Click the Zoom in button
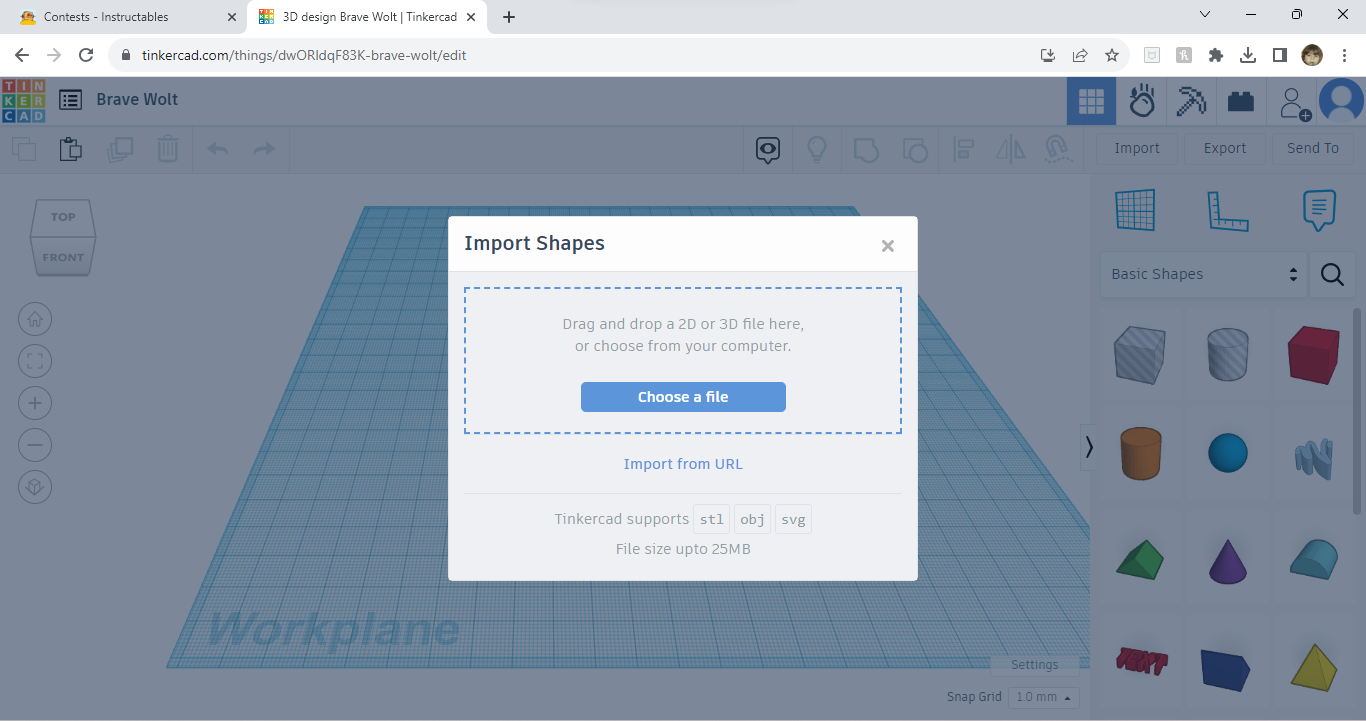 tap(35, 403)
